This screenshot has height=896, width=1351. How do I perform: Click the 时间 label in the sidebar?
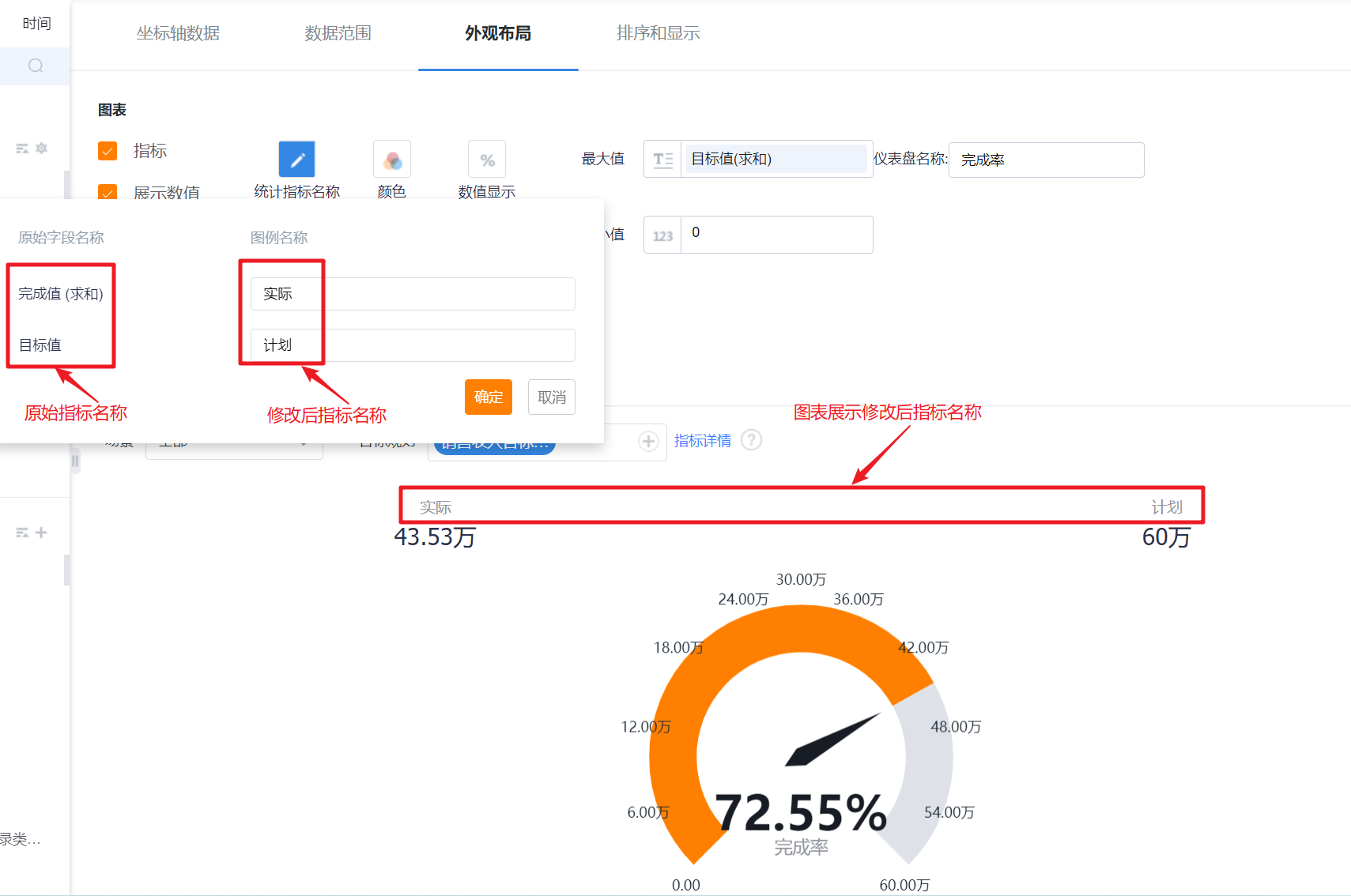tap(36, 24)
